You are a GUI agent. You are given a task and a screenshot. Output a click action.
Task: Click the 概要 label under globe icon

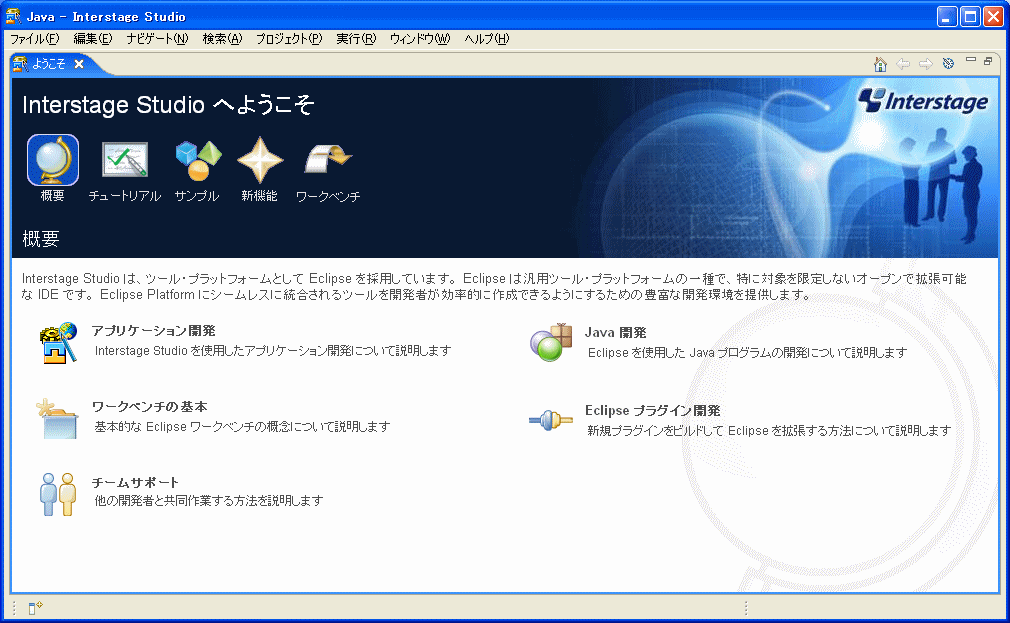tap(52, 195)
